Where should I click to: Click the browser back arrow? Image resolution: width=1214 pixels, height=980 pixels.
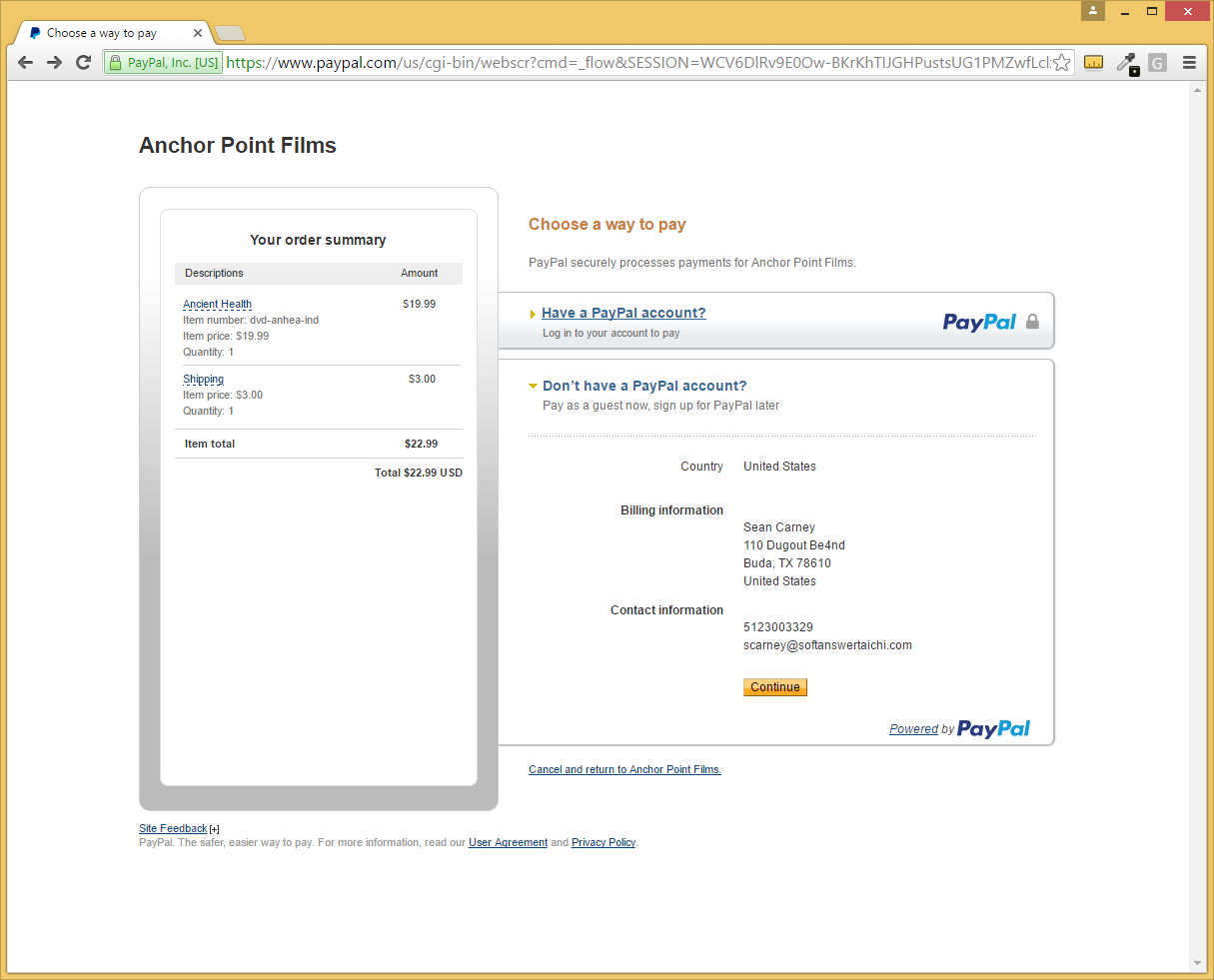26,62
